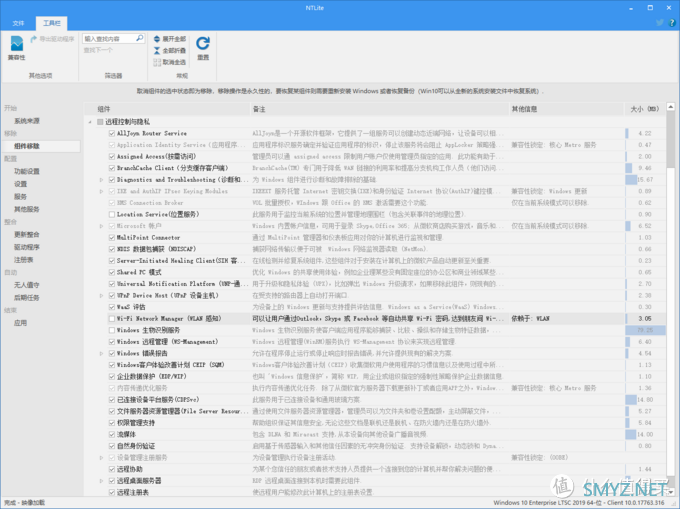Expand the Microsoft 帐户 node

tap(101, 226)
